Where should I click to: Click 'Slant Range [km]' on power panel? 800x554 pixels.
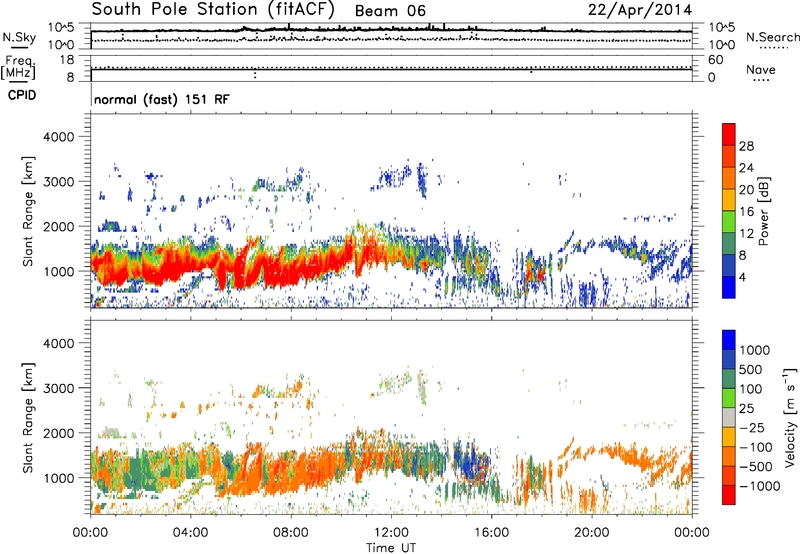pyautogui.click(x=28, y=211)
